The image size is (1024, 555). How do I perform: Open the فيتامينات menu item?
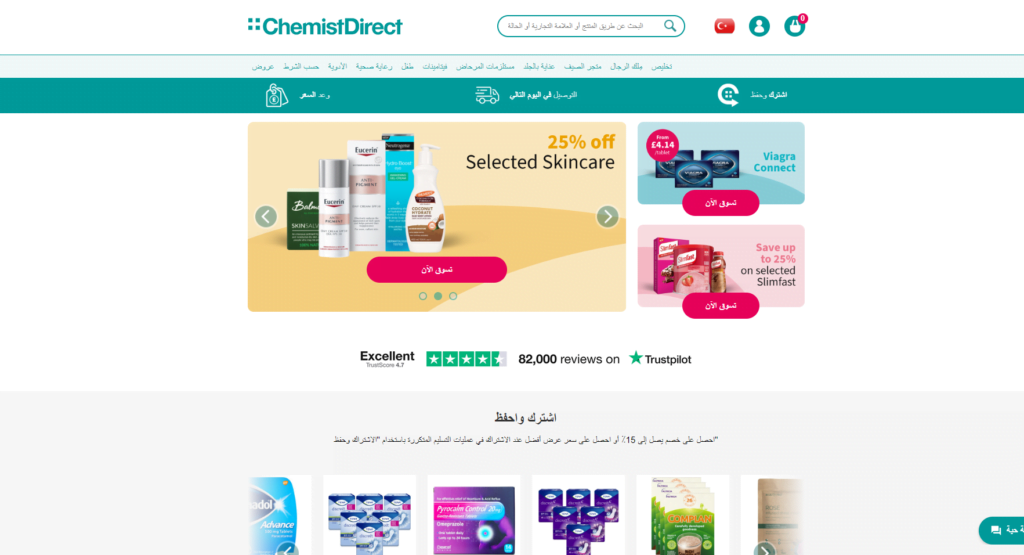pyautogui.click(x=435, y=67)
